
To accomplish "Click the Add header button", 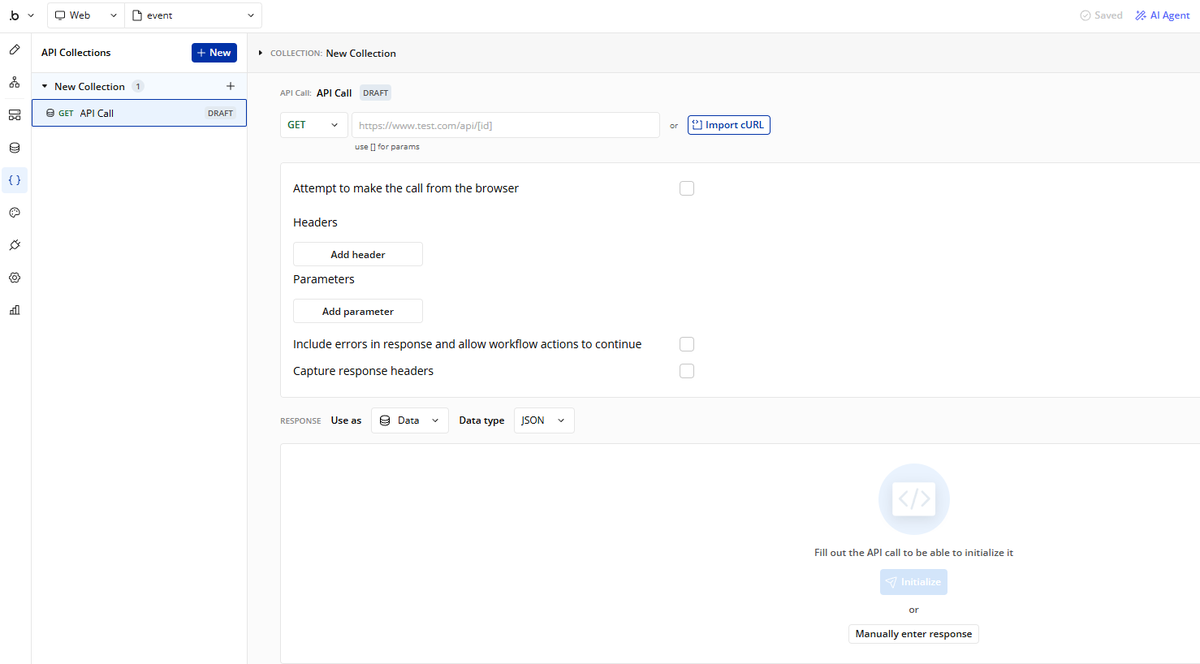I will (x=358, y=255).
